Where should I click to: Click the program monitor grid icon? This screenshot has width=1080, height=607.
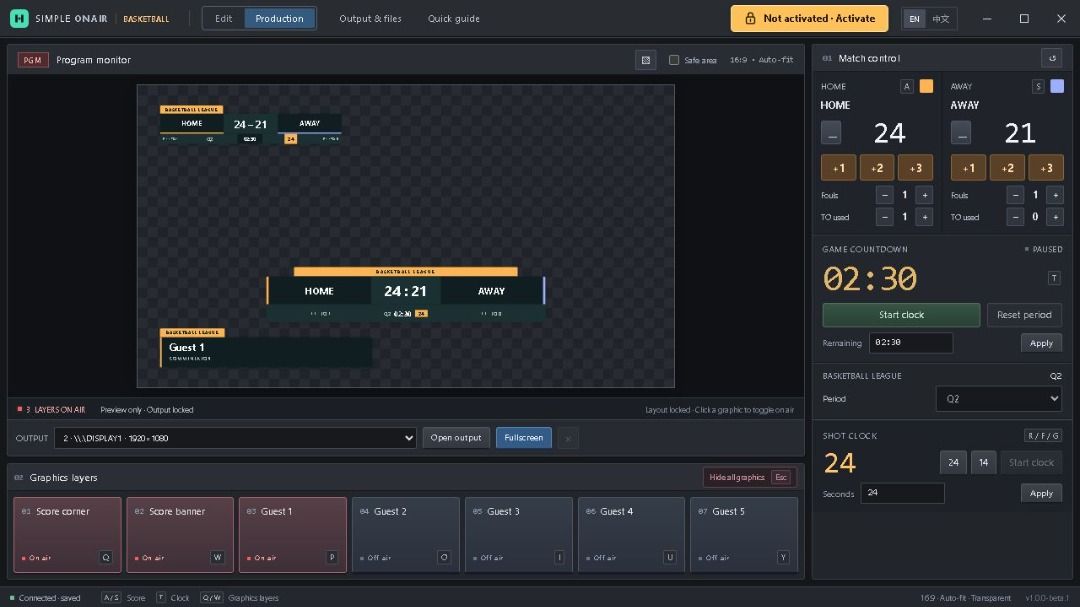pyautogui.click(x=645, y=60)
